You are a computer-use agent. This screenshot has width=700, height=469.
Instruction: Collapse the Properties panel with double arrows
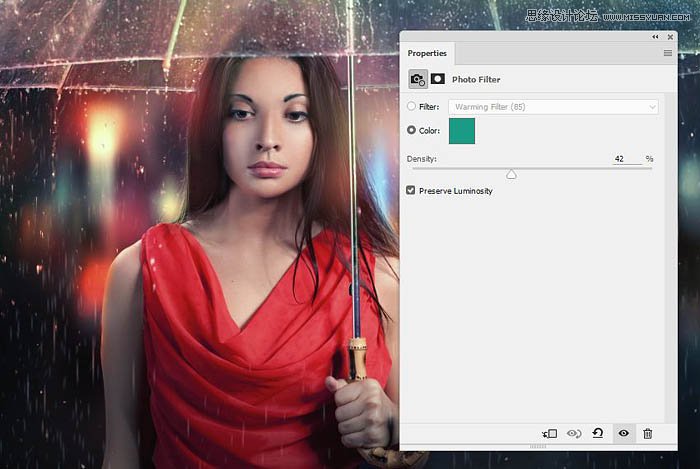[655, 37]
